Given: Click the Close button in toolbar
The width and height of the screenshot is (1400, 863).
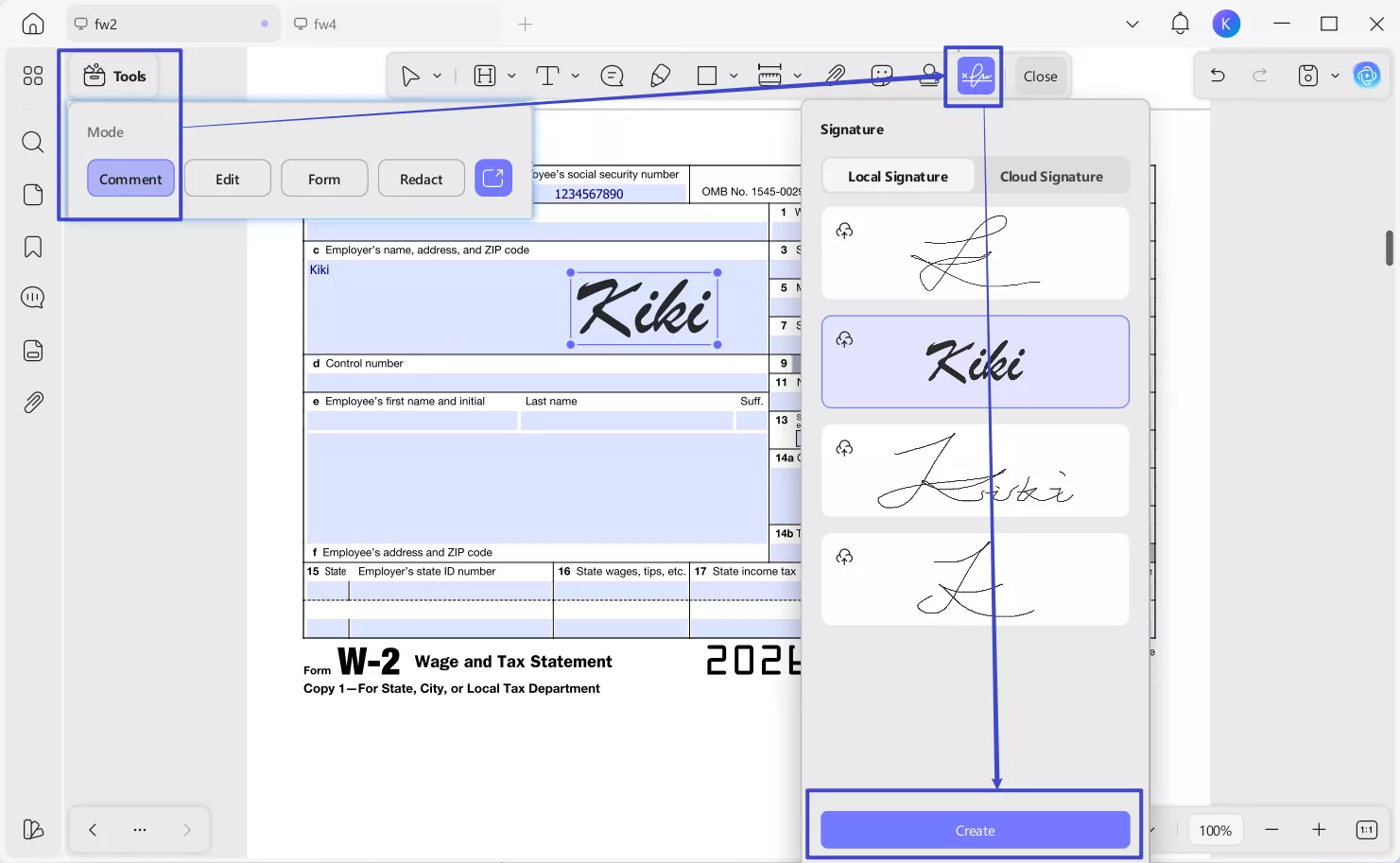Looking at the screenshot, I should (1040, 76).
